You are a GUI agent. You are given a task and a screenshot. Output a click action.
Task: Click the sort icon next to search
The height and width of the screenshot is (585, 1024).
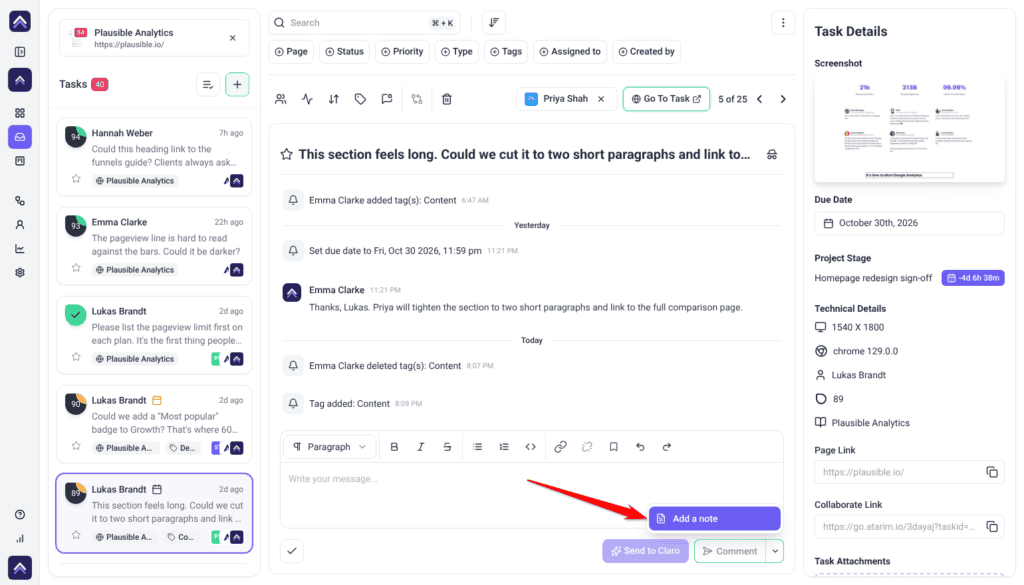click(x=494, y=23)
